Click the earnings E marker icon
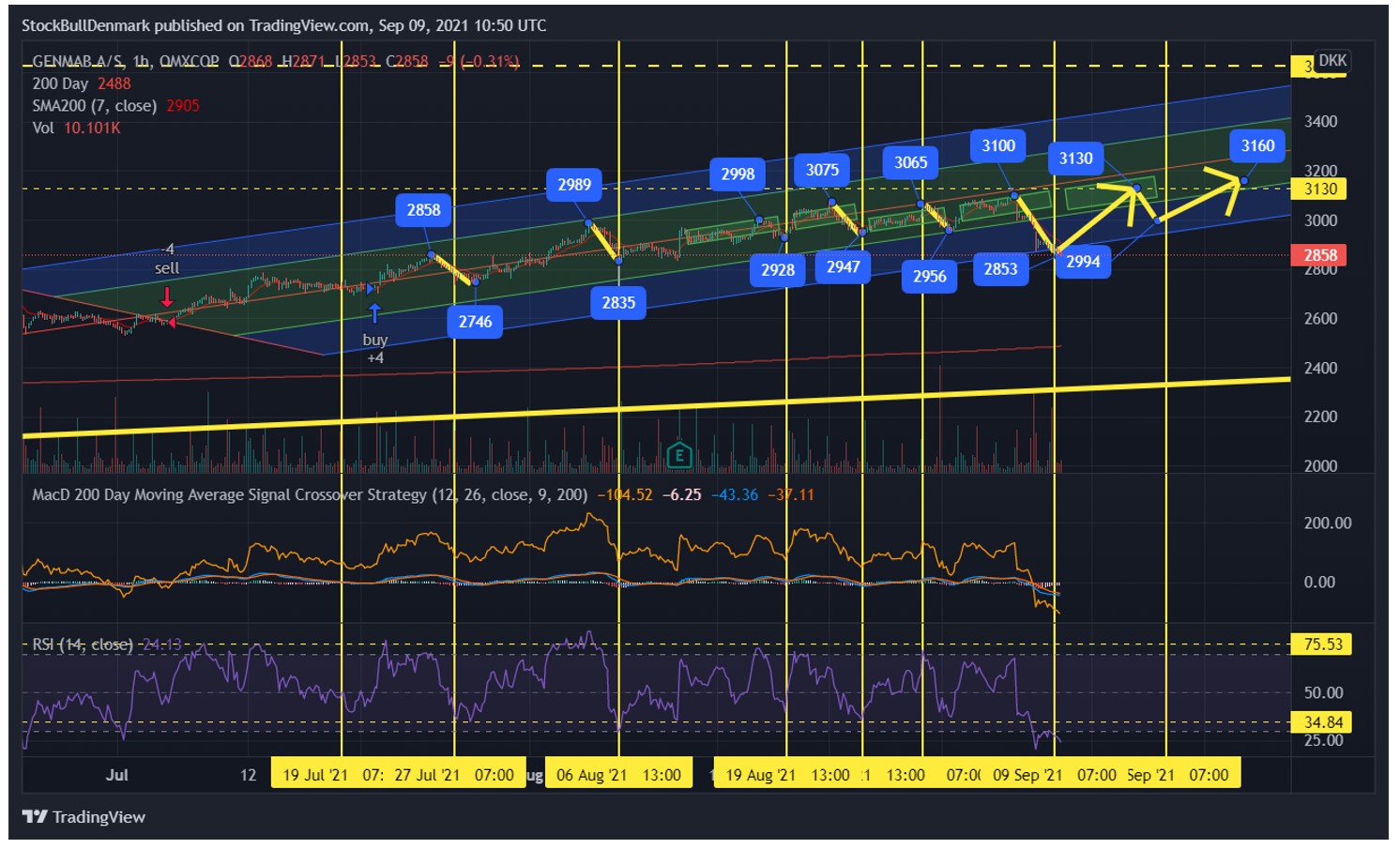 coord(678,456)
